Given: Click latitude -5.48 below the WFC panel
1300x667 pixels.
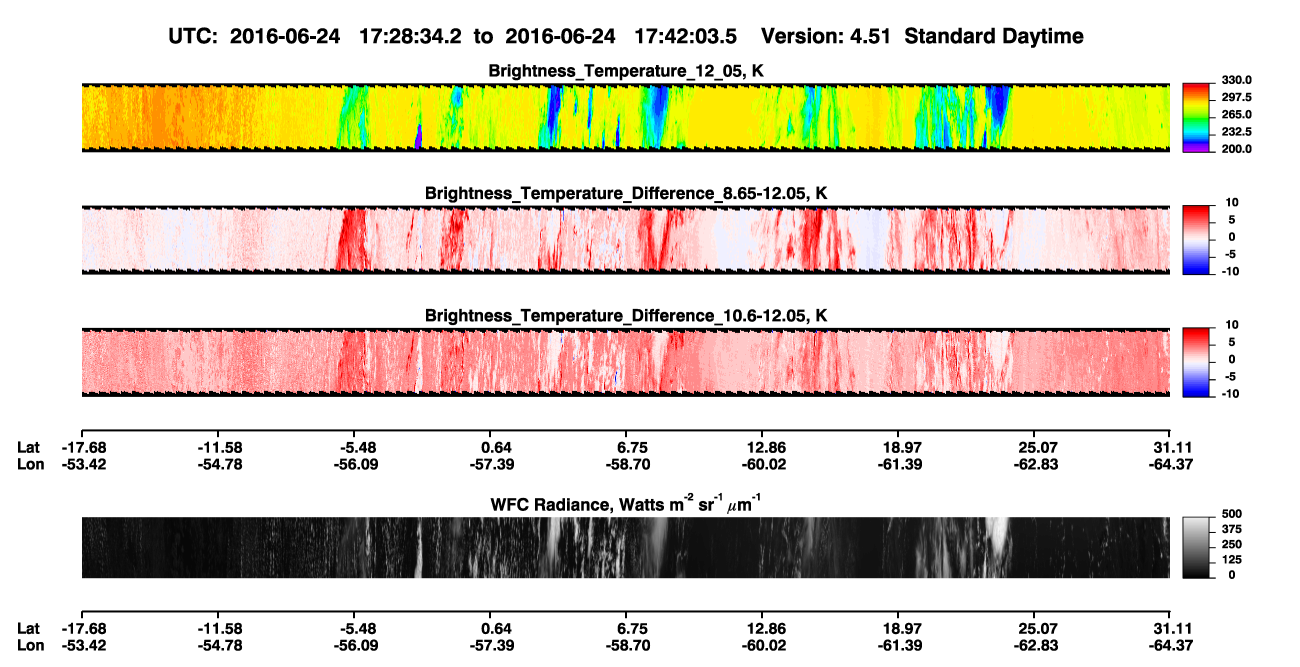Looking at the screenshot, I should tap(357, 629).
